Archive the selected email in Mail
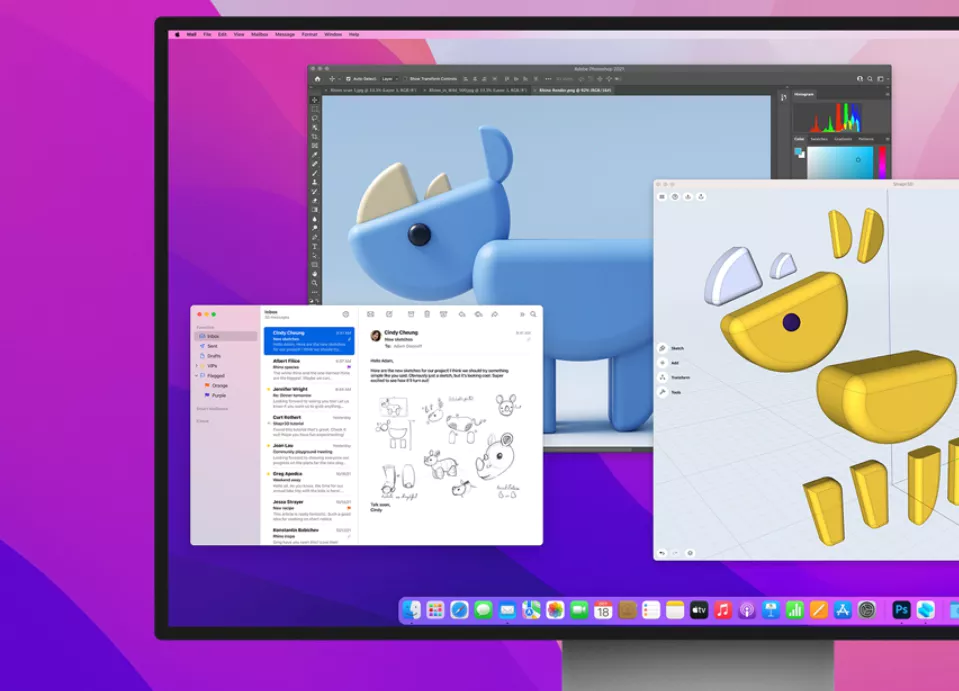Image resolution: width=959 pixels, height=691 pixels. pos(411,314)
